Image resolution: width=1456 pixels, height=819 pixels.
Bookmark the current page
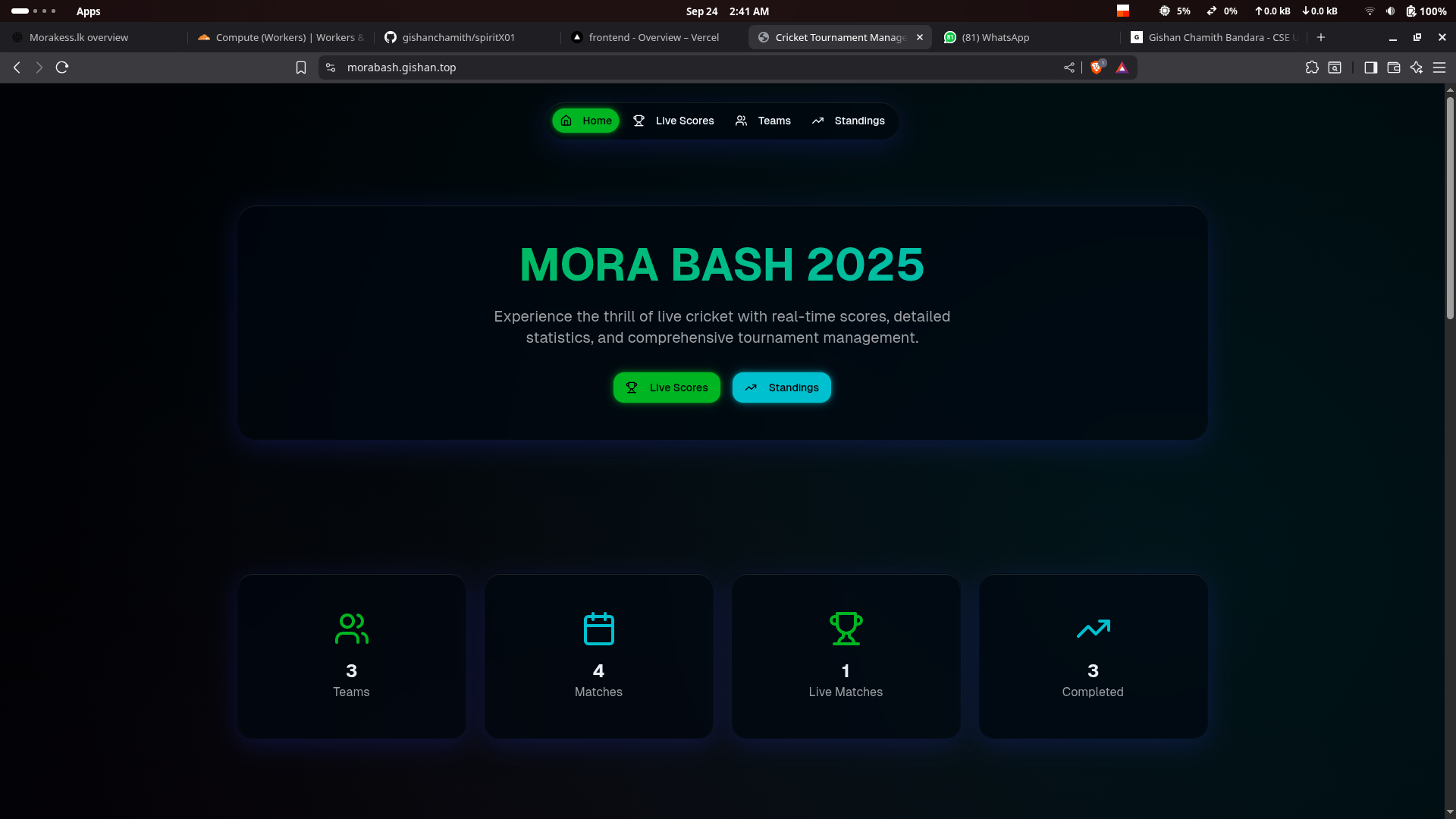(x=300, y=67)
